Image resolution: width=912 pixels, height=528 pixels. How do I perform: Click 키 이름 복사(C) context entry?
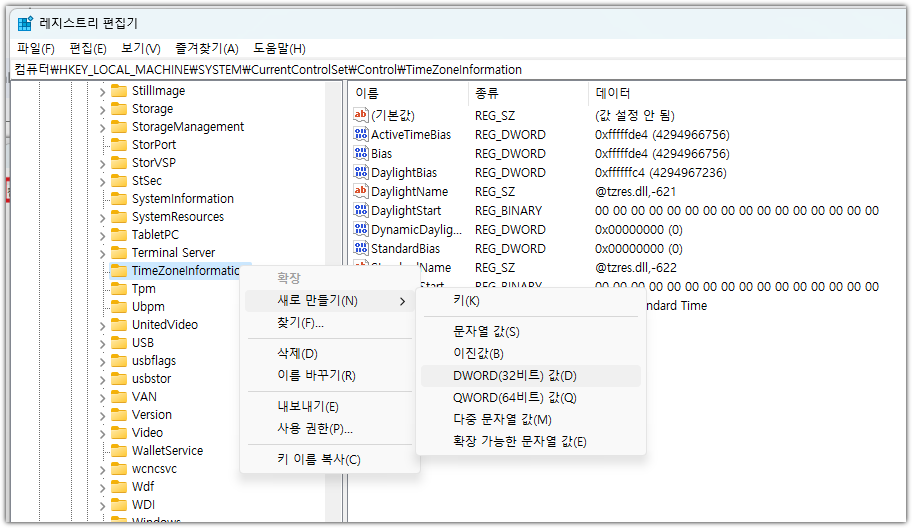[318, 459]
